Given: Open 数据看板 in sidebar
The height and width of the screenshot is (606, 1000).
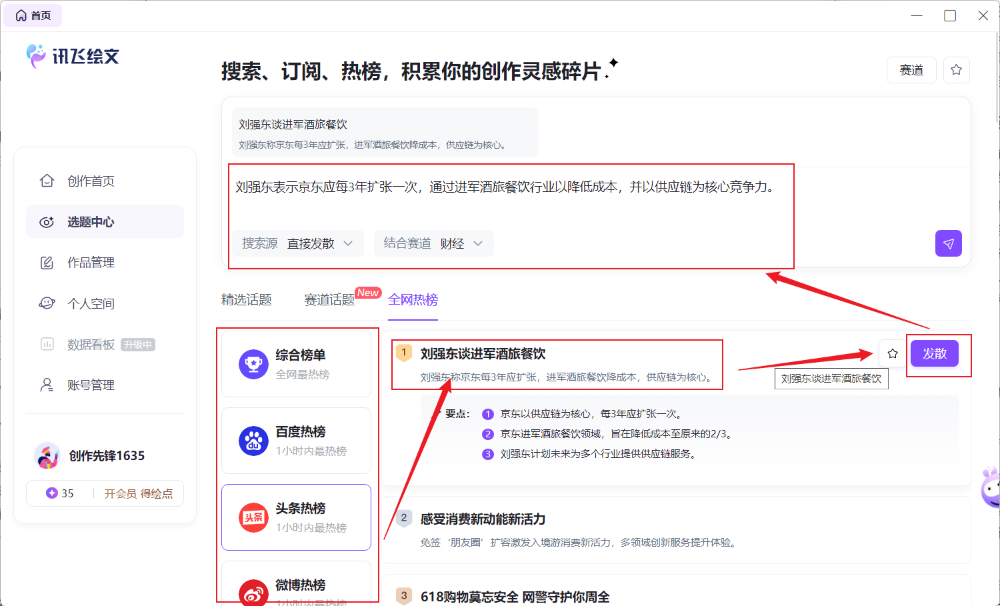Looking at the screenshot, I should 91,344.
